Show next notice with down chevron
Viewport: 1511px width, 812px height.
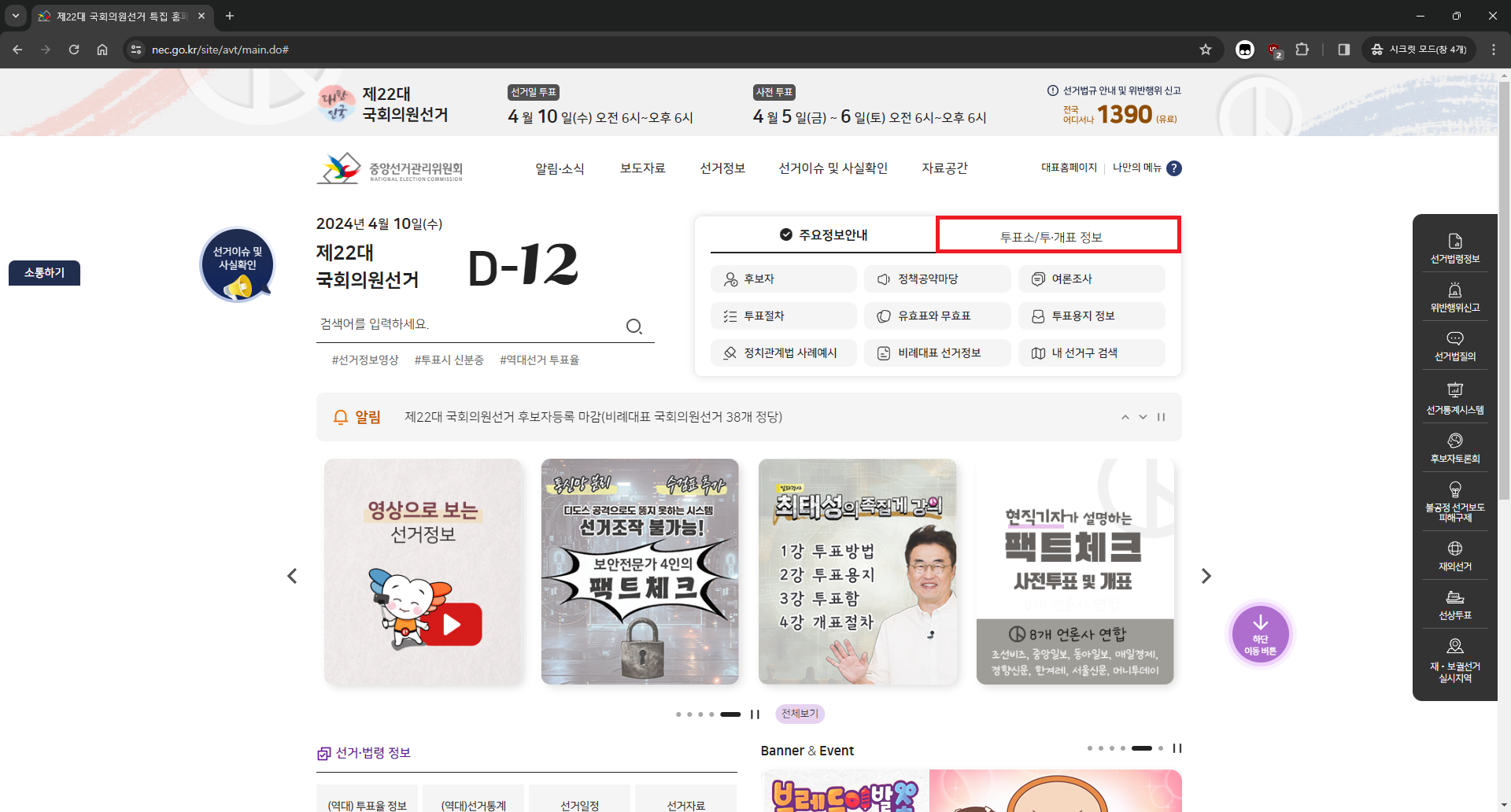(x=1143, y=417)
